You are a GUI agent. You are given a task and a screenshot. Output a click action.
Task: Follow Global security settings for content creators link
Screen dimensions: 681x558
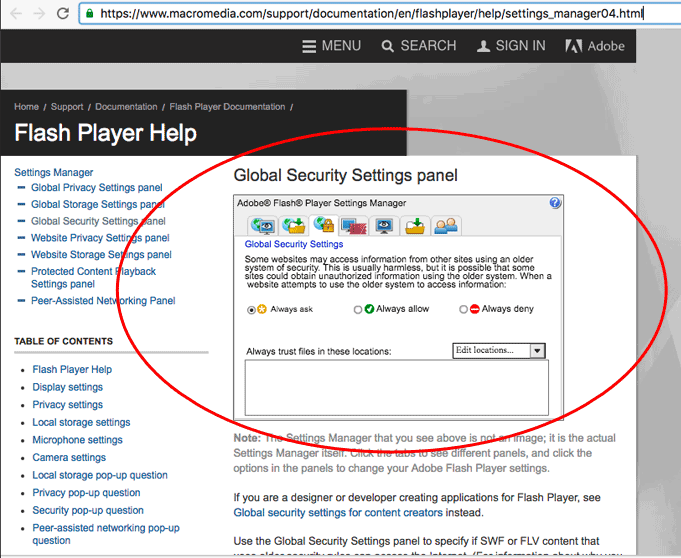[338, 513]
